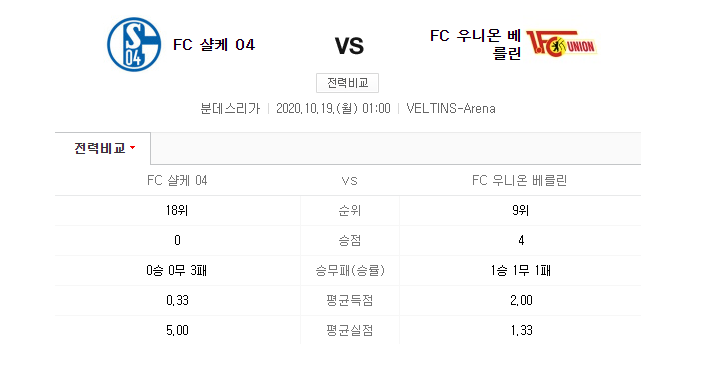
Task: Click the FC Schalke 04 team logo
Action: click(x=134, y=45)
